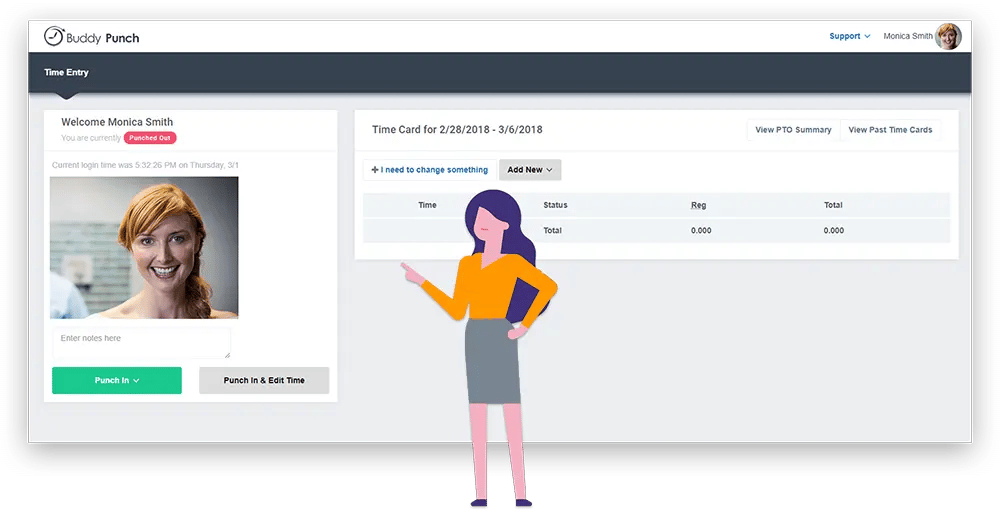The width and height of the screenshot is (1000, 510).
Task: Click Monica Smith's webcam photo
Action: 144,247
